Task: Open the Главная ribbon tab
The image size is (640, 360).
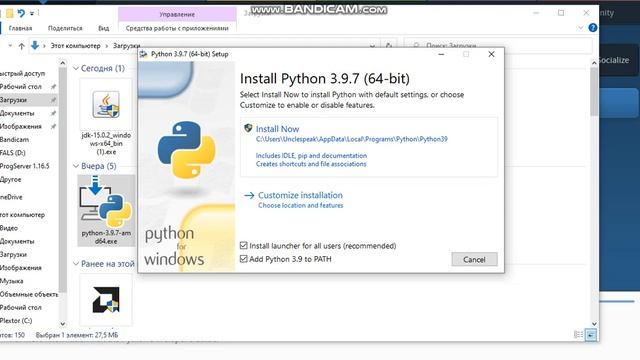Action: [20, 28]
